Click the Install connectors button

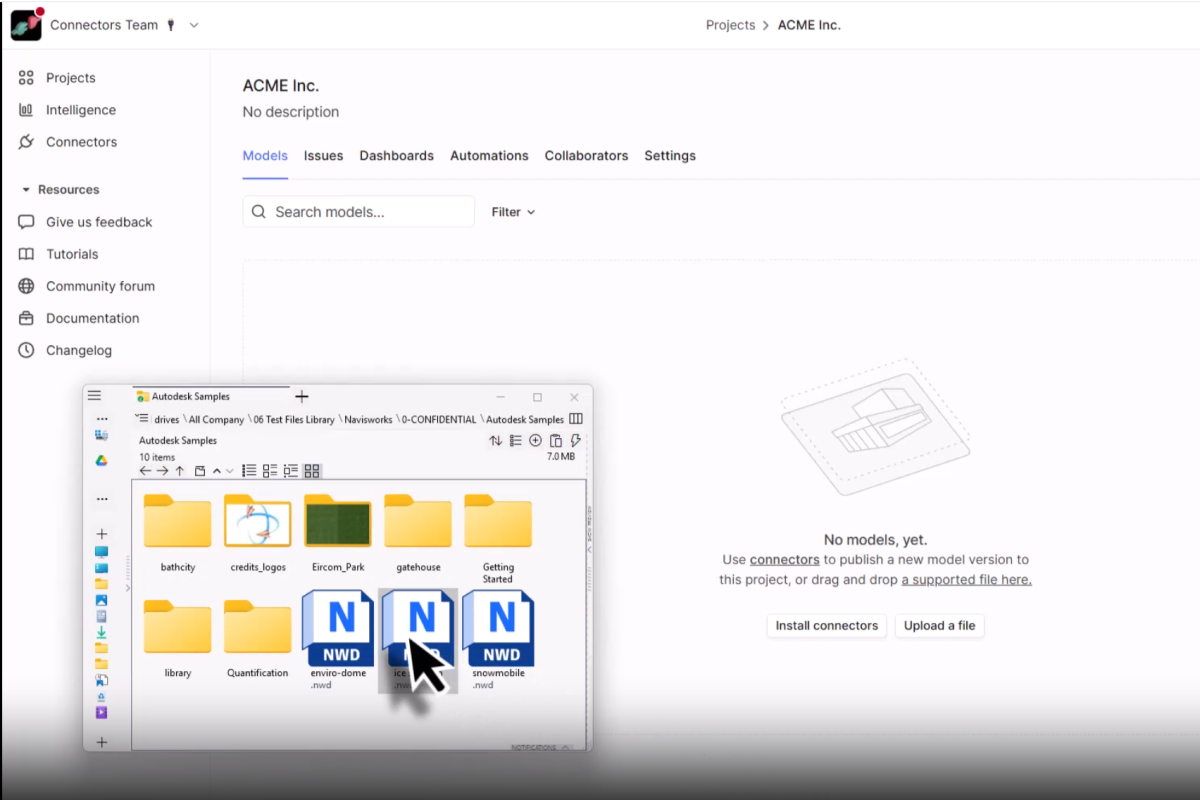point(826,625)
